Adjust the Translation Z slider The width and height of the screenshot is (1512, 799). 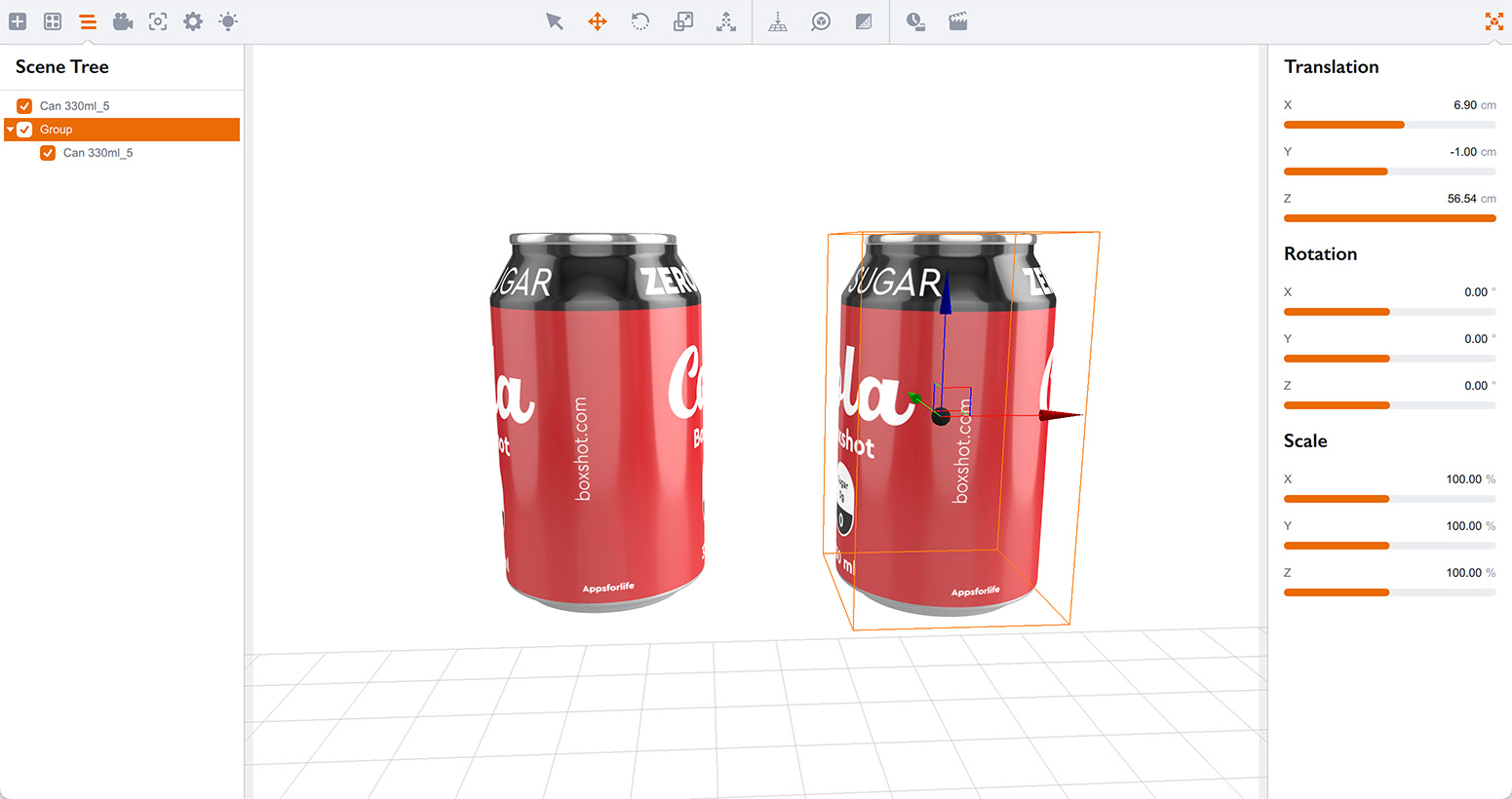pos(1388,218)
